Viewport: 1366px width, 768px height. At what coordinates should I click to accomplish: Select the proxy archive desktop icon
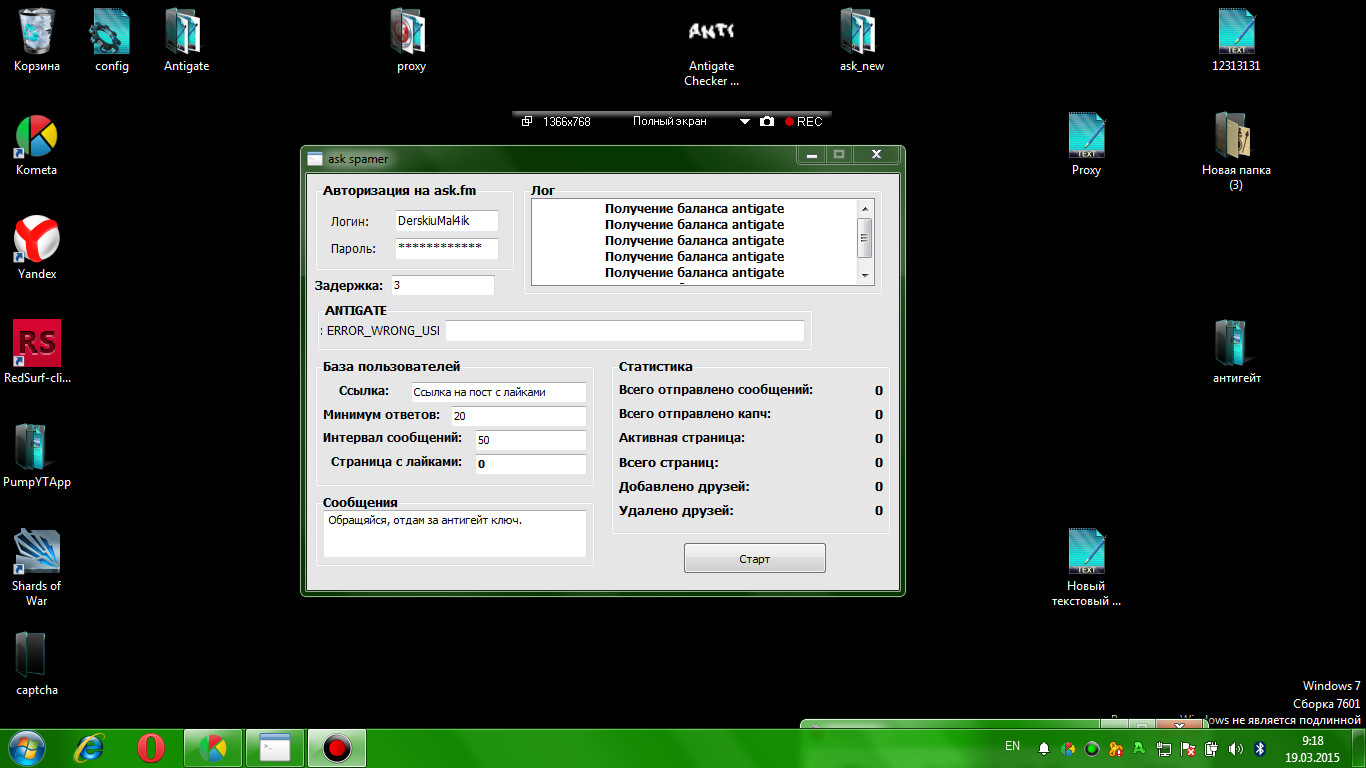[x=411, y=40]
